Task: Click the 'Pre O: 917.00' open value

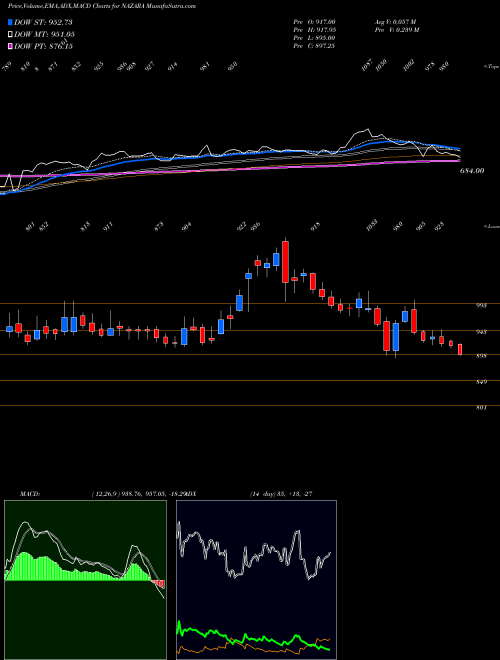Action: coord(314,22)
